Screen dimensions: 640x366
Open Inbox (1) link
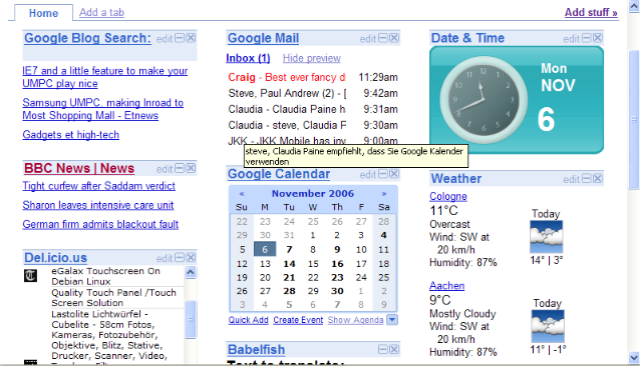click(x=248, y=58)
